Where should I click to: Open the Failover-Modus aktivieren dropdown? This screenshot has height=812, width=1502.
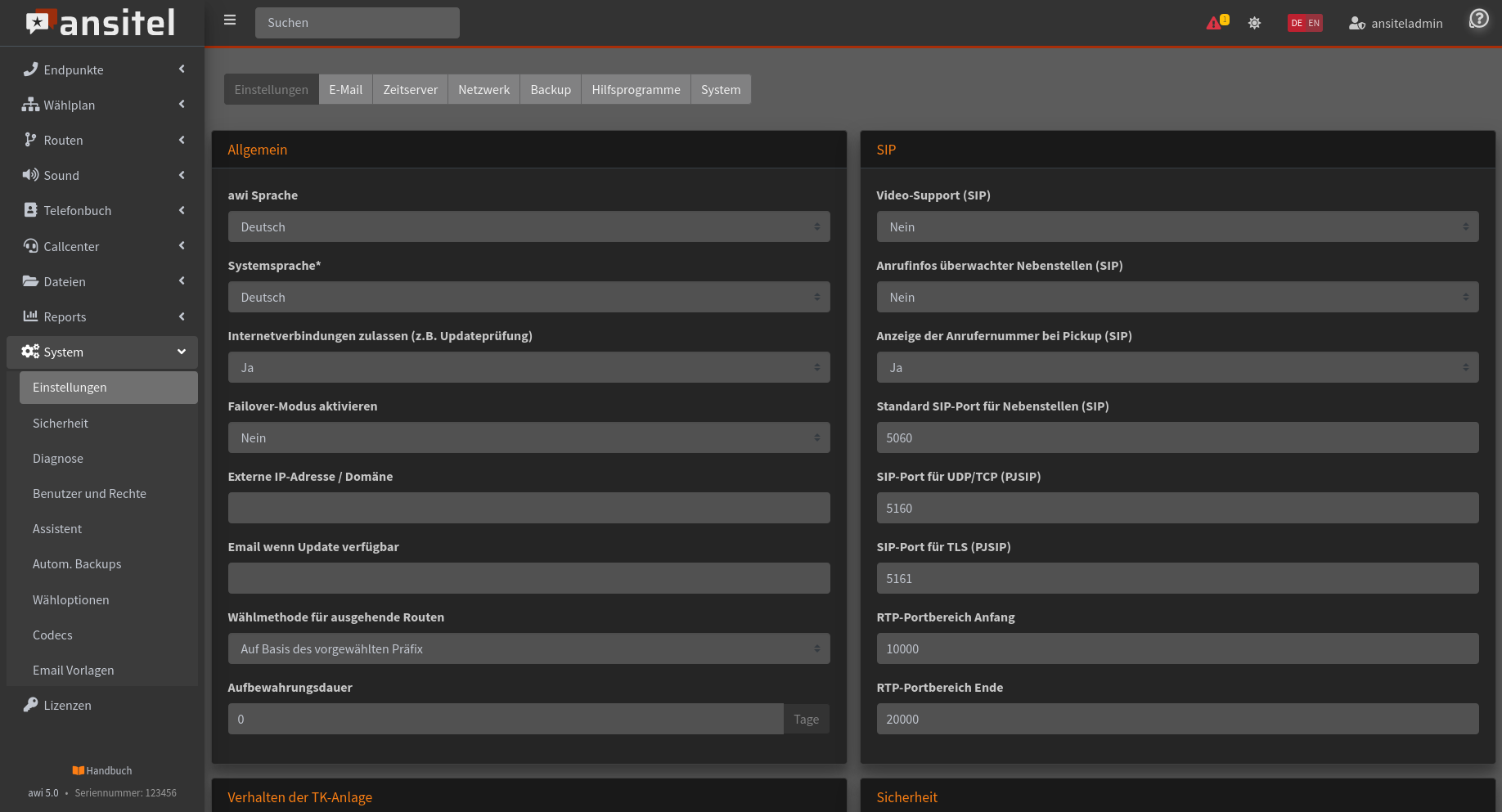pyautogui.click(x=528, y=437)
